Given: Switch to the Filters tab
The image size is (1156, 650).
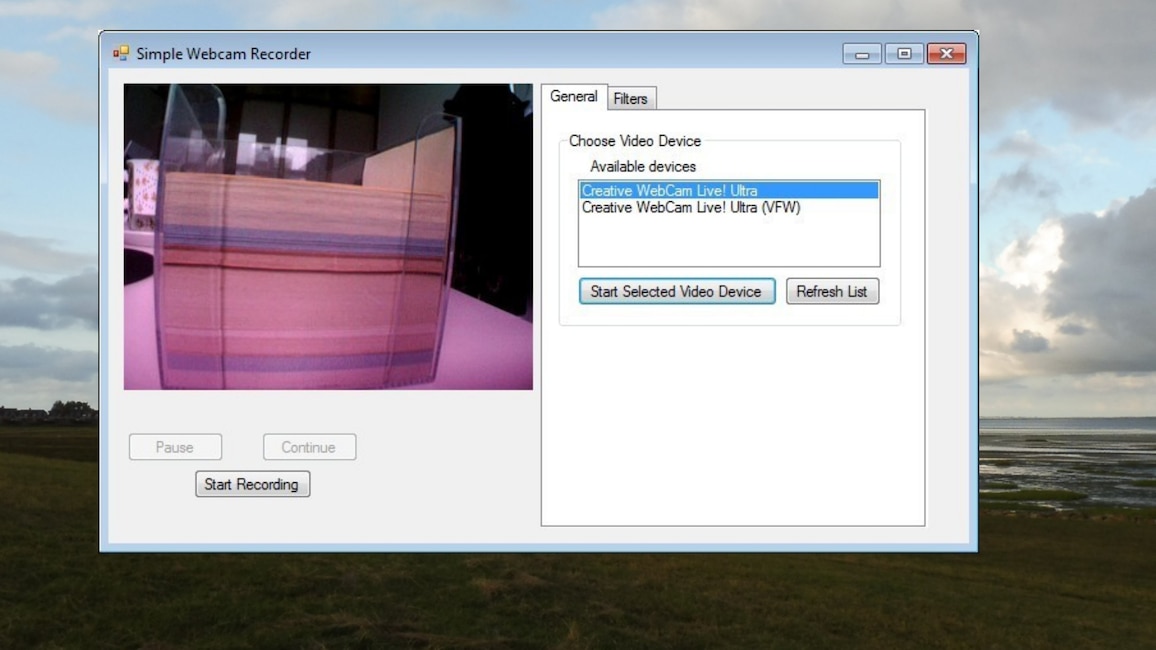Looking at the screenshot, I should coord(631,98).
